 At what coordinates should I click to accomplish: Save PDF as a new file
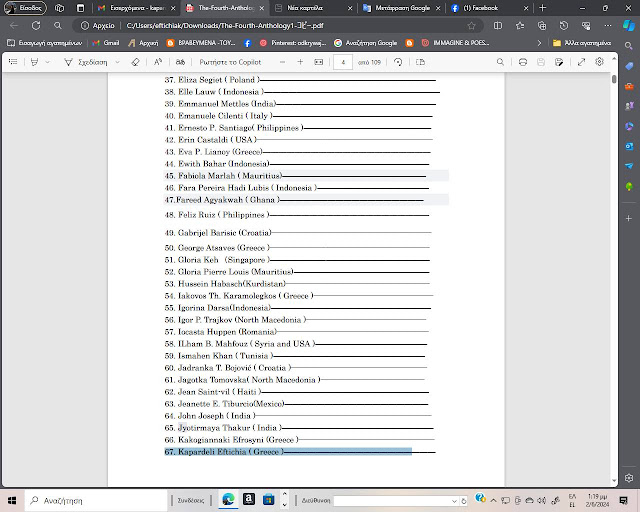pyautogui.click(x=559, y=62)
